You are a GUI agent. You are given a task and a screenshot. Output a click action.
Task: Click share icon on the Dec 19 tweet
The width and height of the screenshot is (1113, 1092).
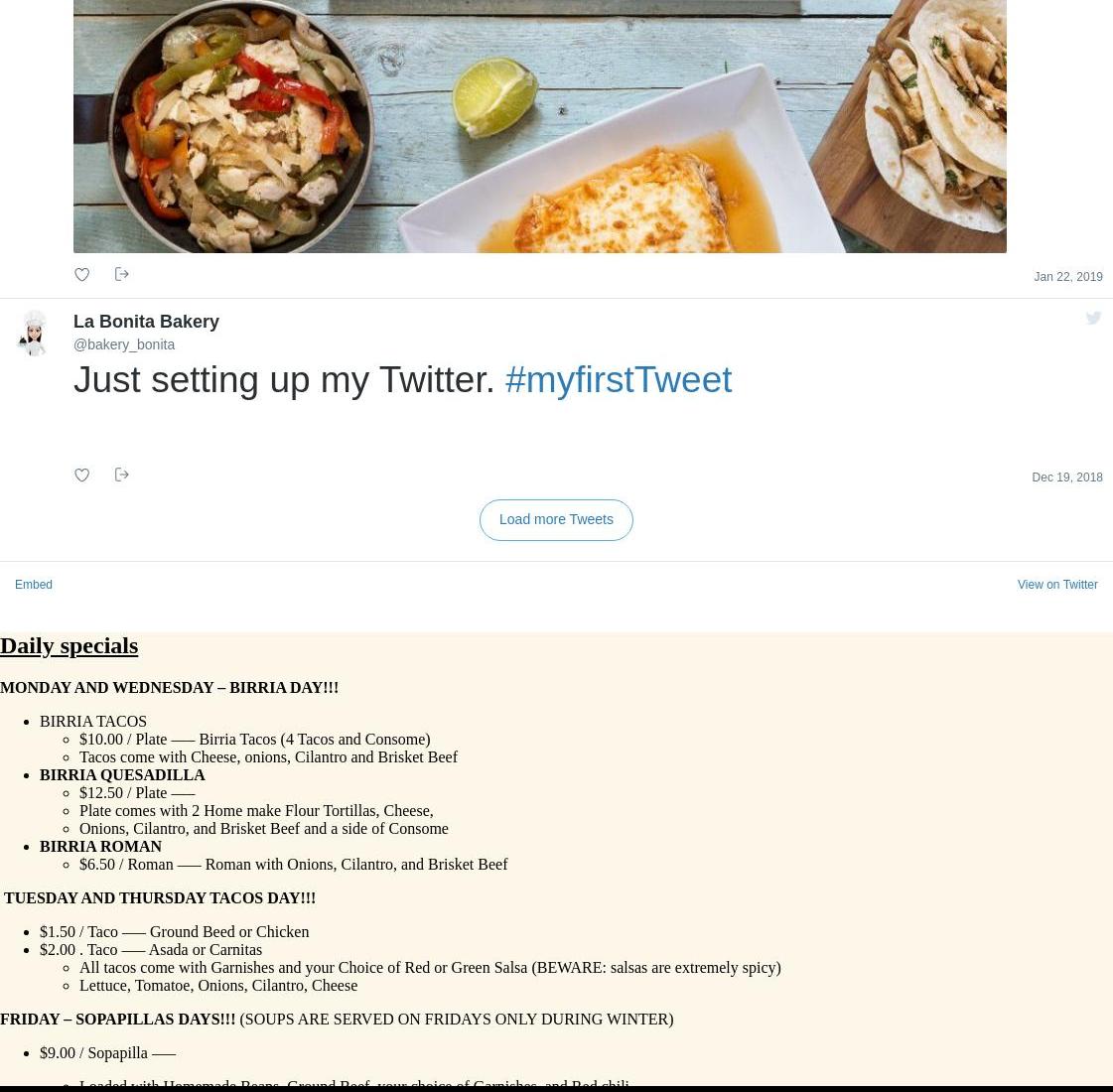(121, 475)
